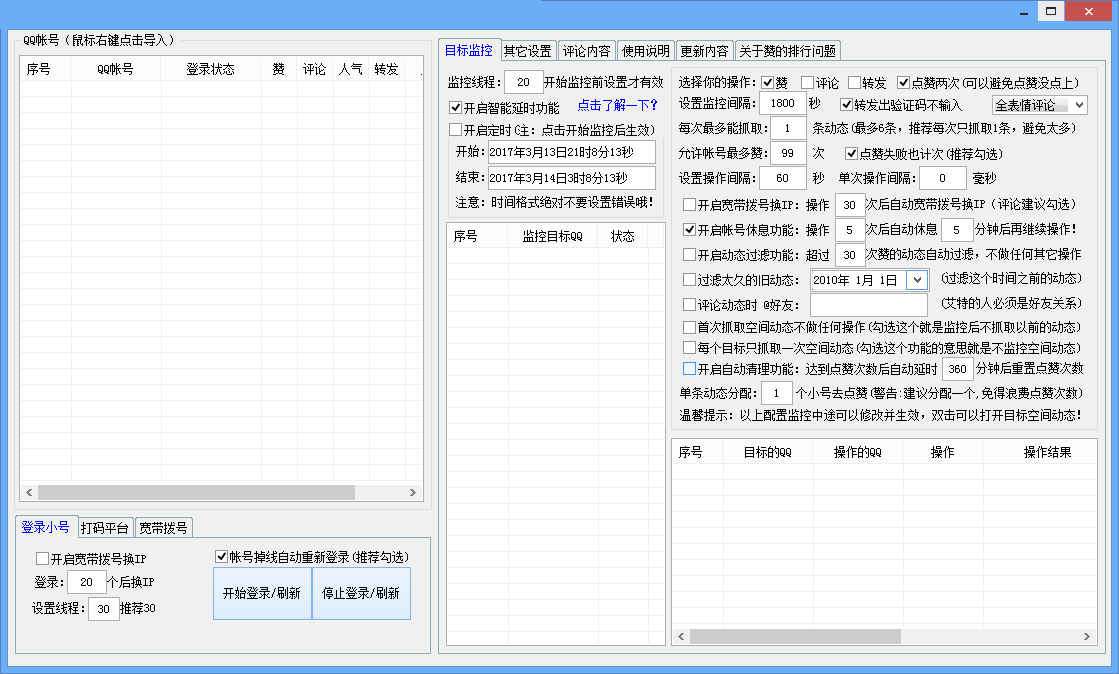The height and width of the screenshot is (674, 1119).
Task: Click the QQ帐号 column header
Action: click(x=116, y=69)
